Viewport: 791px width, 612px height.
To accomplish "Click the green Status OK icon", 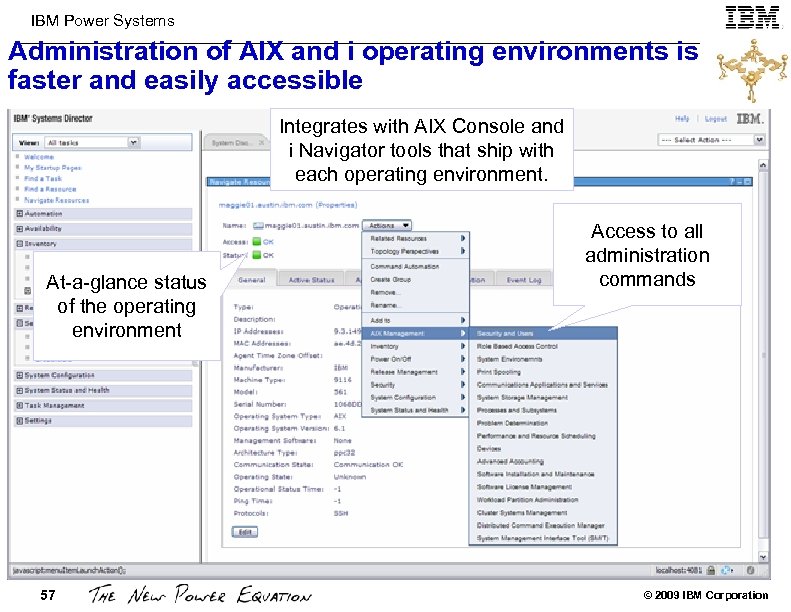I will point(256,255).
